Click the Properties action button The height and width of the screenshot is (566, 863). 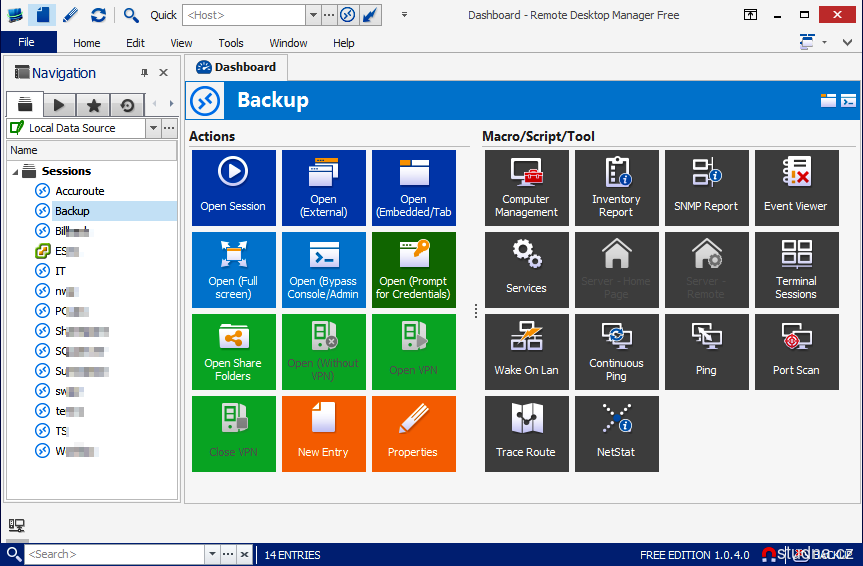coord(413,433)
